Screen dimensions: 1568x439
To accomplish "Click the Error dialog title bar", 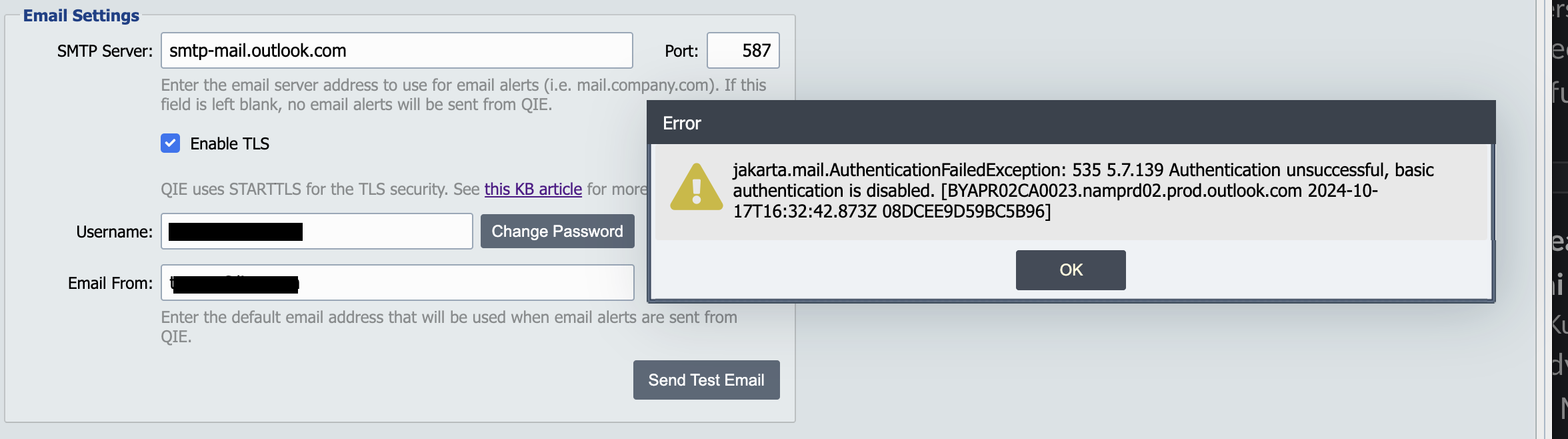I will pos(1071,123).
